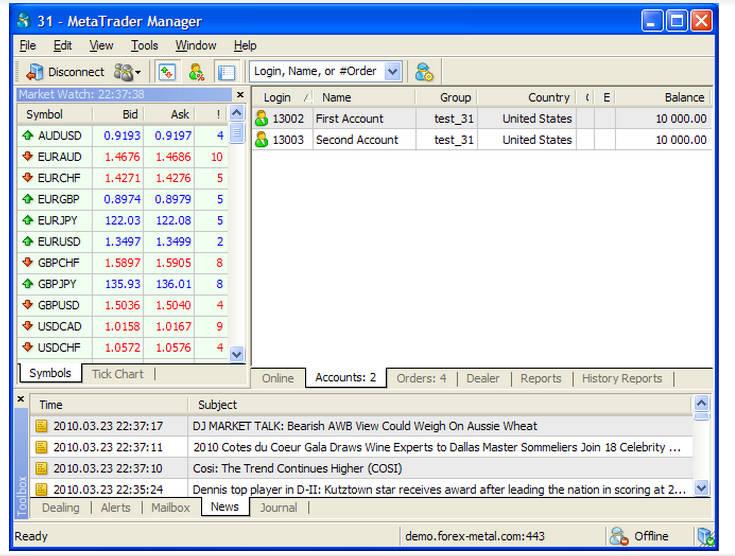The height and width of the screenshot is (556, 735).
Task: Click the user accounts percent icon
Action: pyautogui.click(x=196, y=72)
